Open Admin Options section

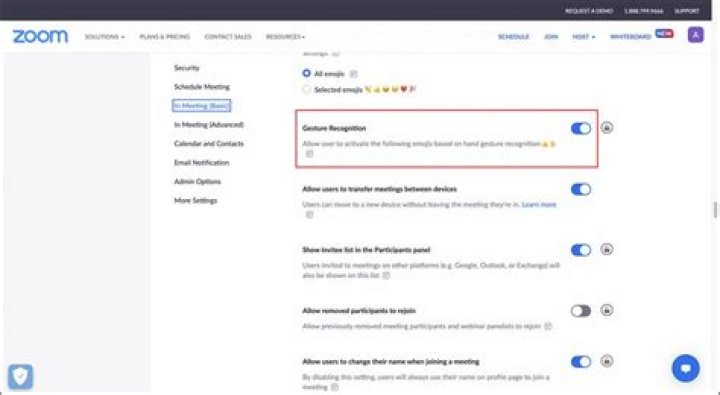click(x=197, y=181)
